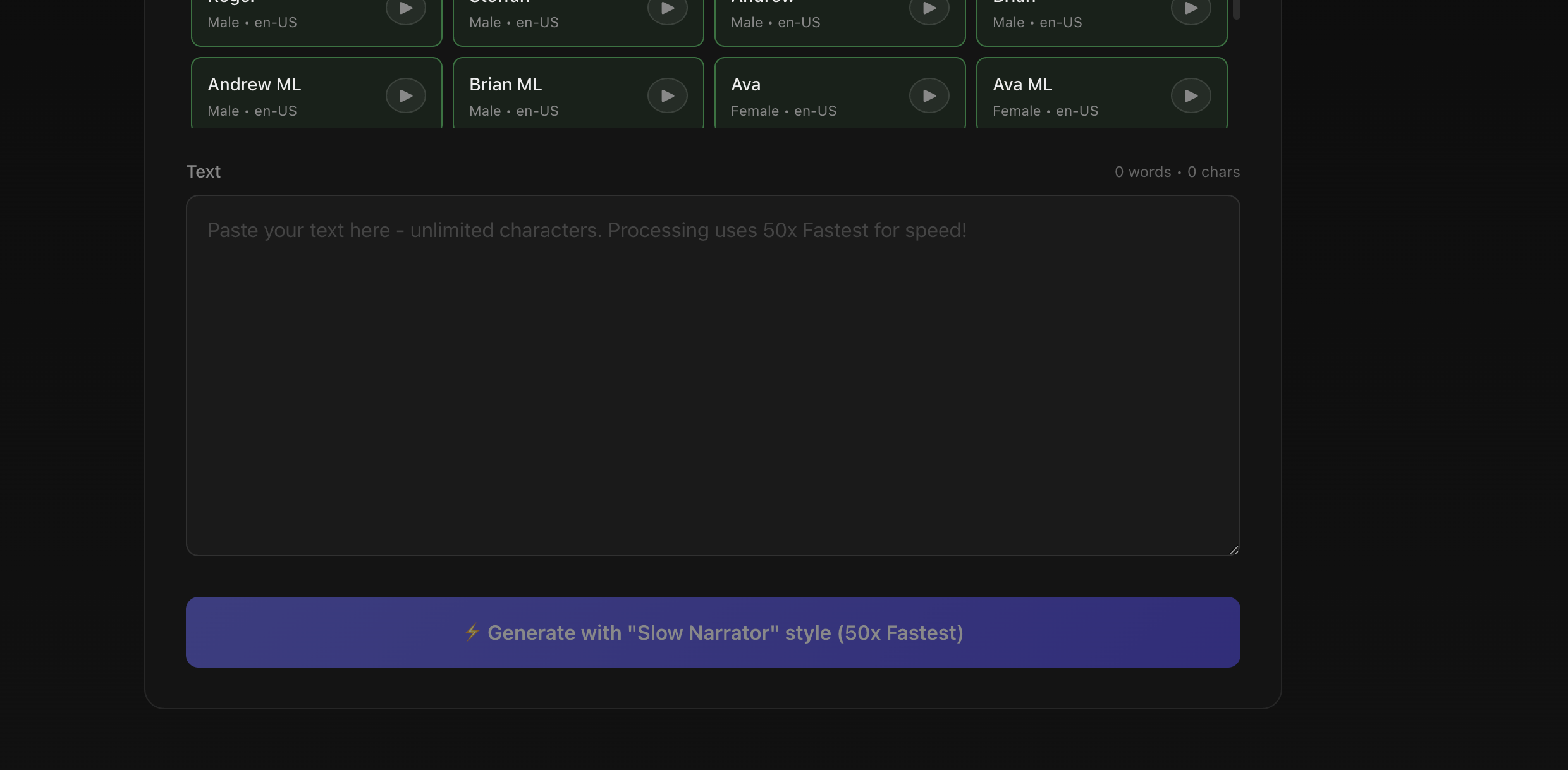This screenshot has height=770, width=1568.
Task: Play the Brian ML voice sample
Action: pos(667,95)
